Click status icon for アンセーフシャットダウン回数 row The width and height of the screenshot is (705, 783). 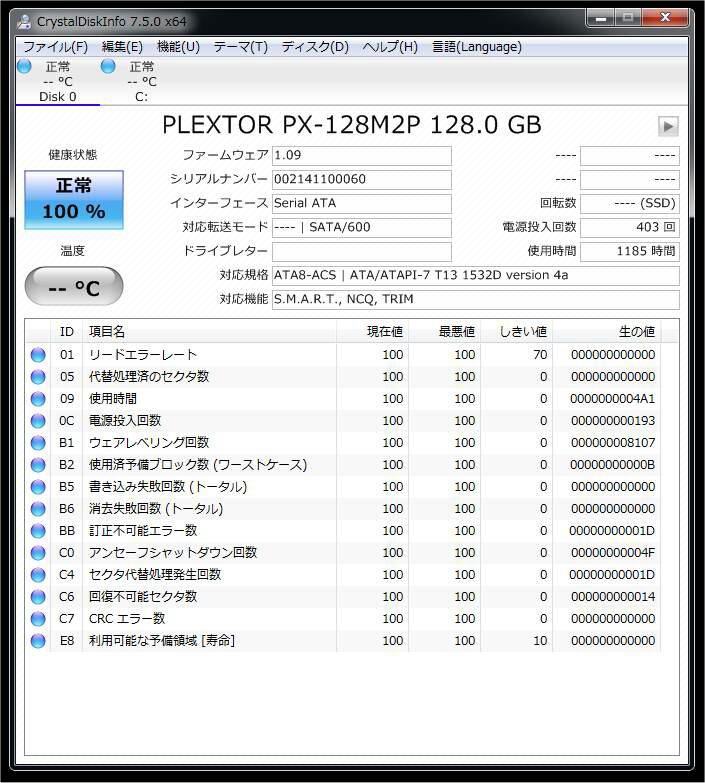(x=38, y=553)
